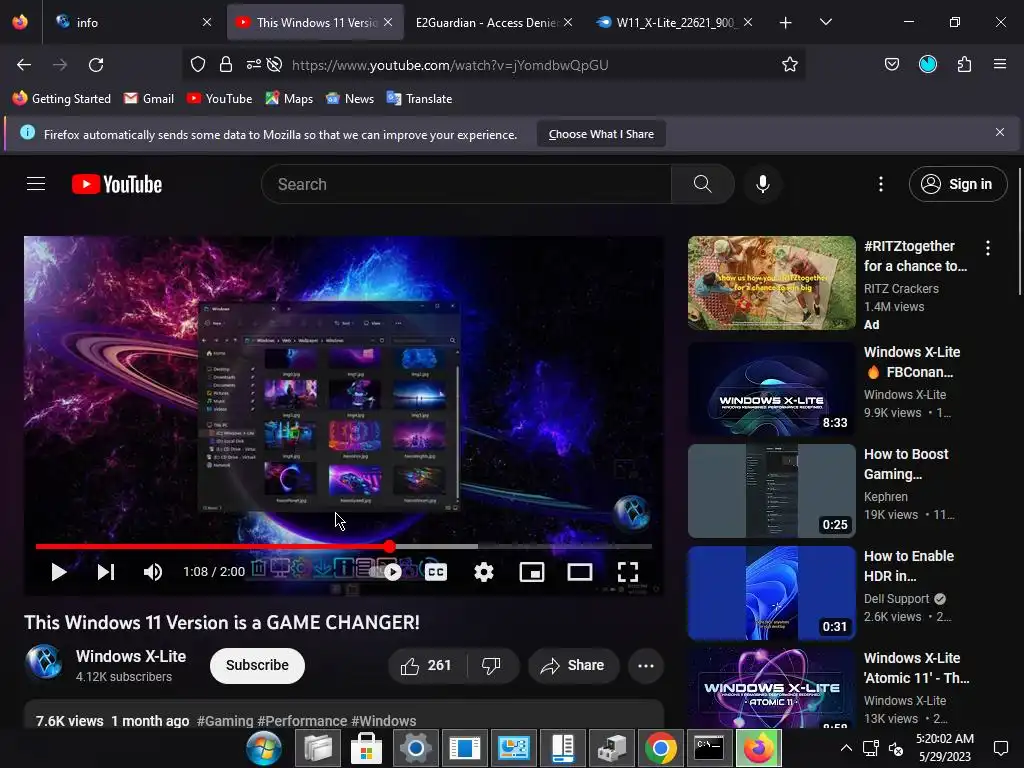Play the paused video

(x=59, y=572)
